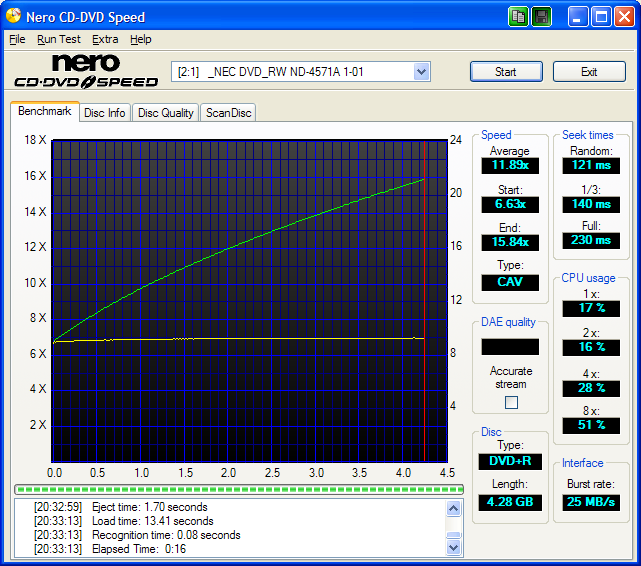Toggle the Accurate stream checkbox
This screenshot has width=641, height=566.
(511, 403)
